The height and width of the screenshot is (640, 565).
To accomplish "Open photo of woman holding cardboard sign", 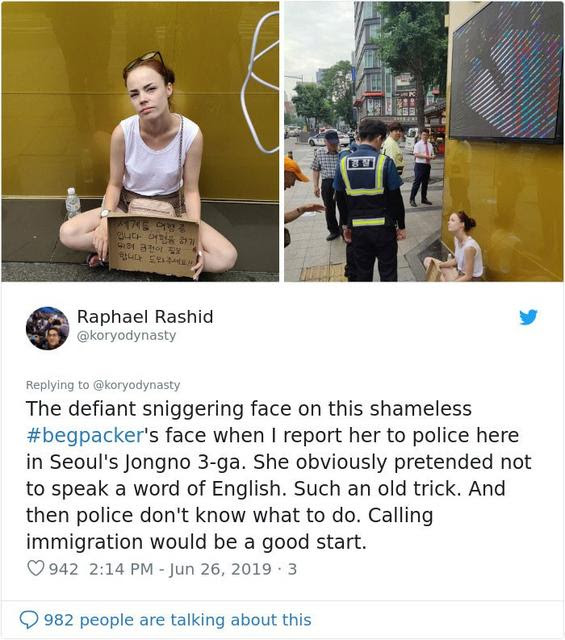I will pos(140,142).
